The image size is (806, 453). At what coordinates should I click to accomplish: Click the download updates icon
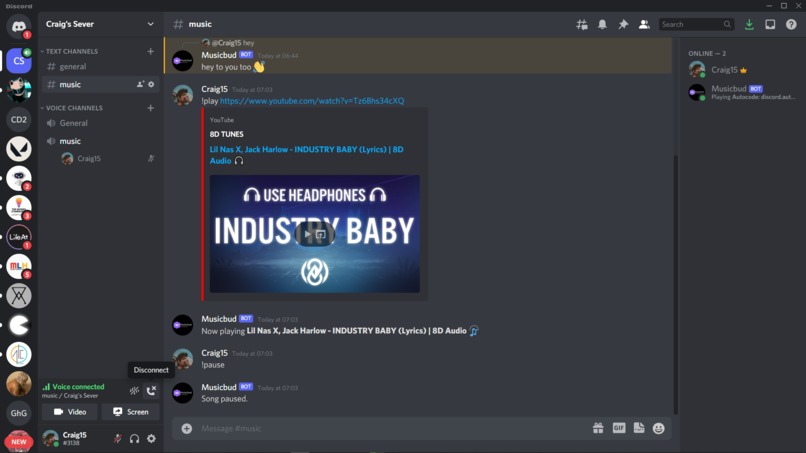[749, 24]
